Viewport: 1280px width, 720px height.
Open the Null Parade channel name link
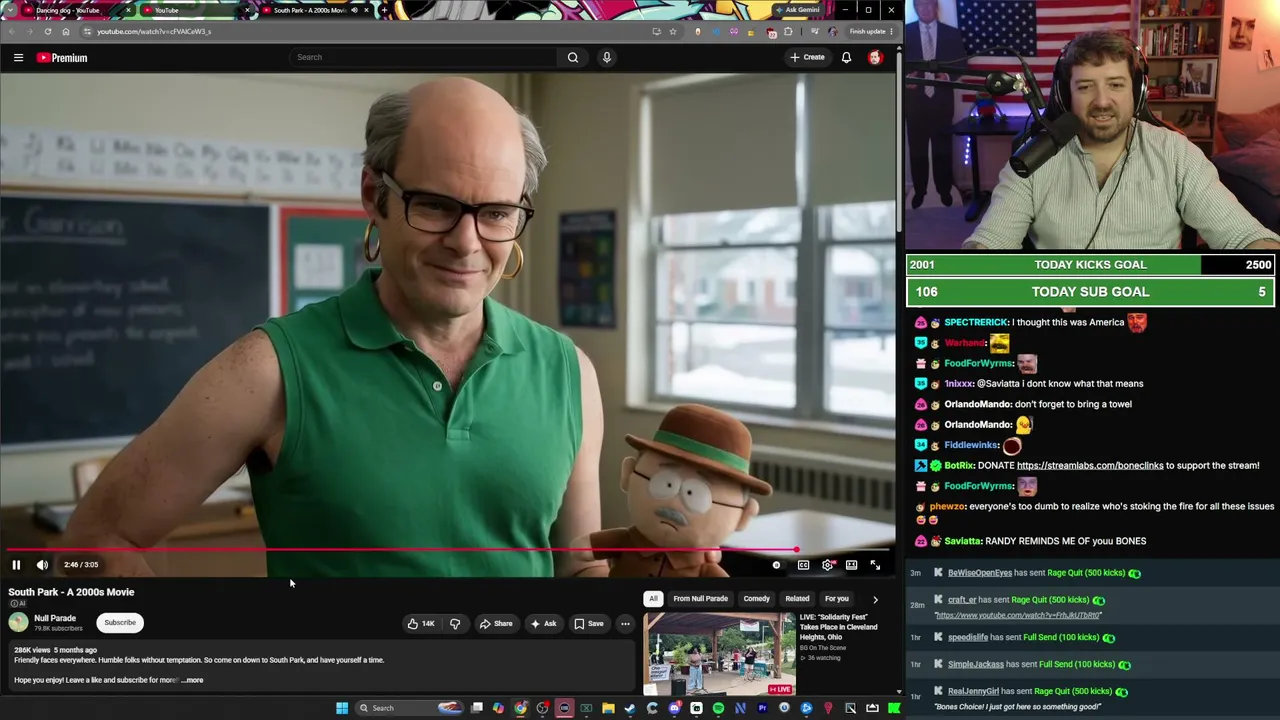pyautogui.click(x=55, y=618)
